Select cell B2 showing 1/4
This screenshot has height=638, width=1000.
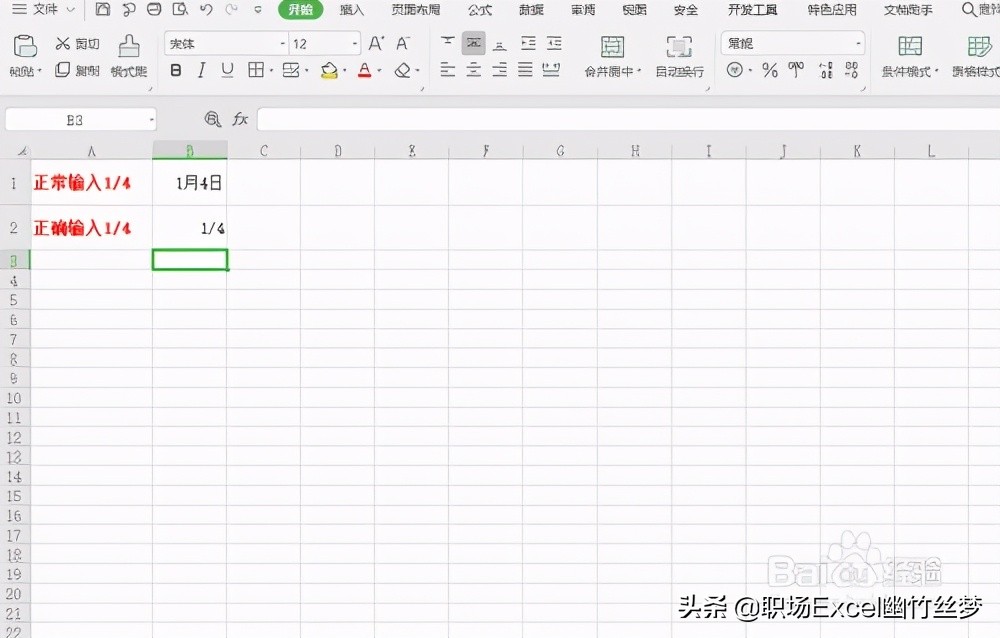click(189, 227)
